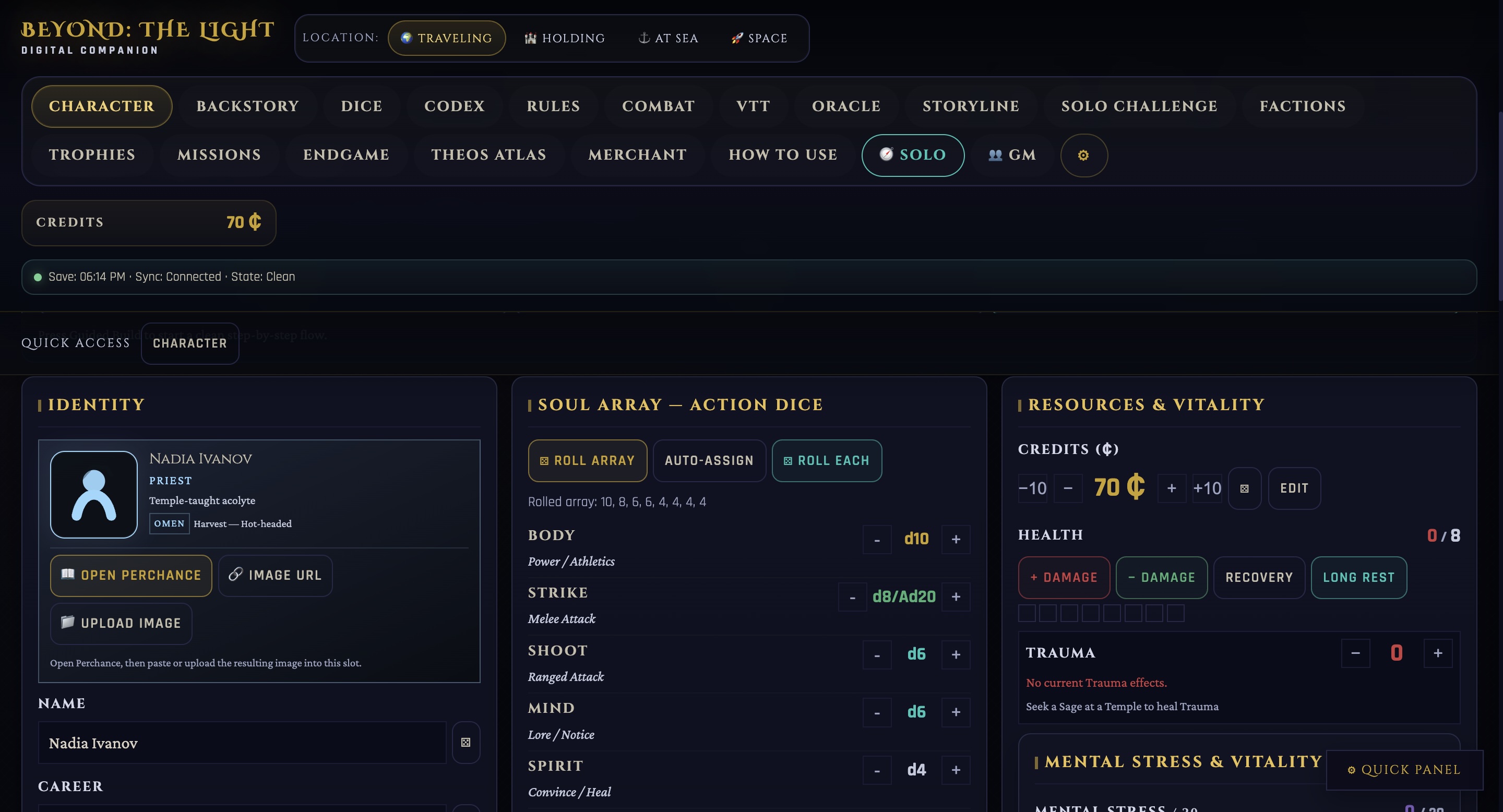The width and height of the screenshot is (1503, 812).
Task: Increase the Shoot die
Action: (x=956, y=654)
